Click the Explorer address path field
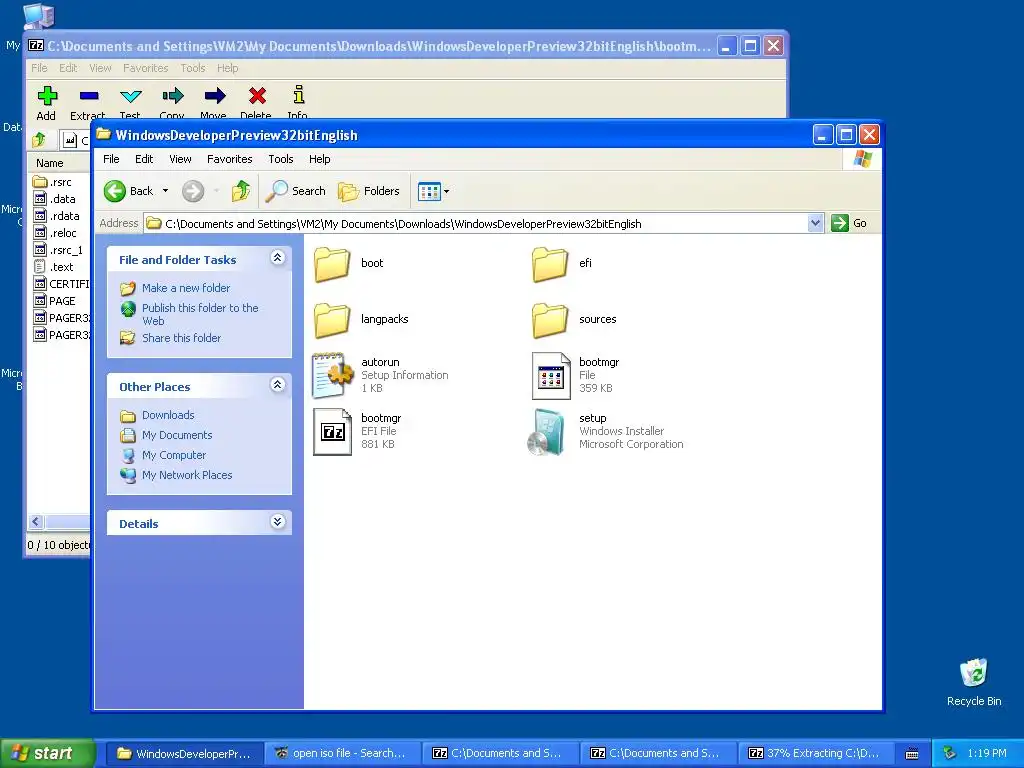 (475, 224)
